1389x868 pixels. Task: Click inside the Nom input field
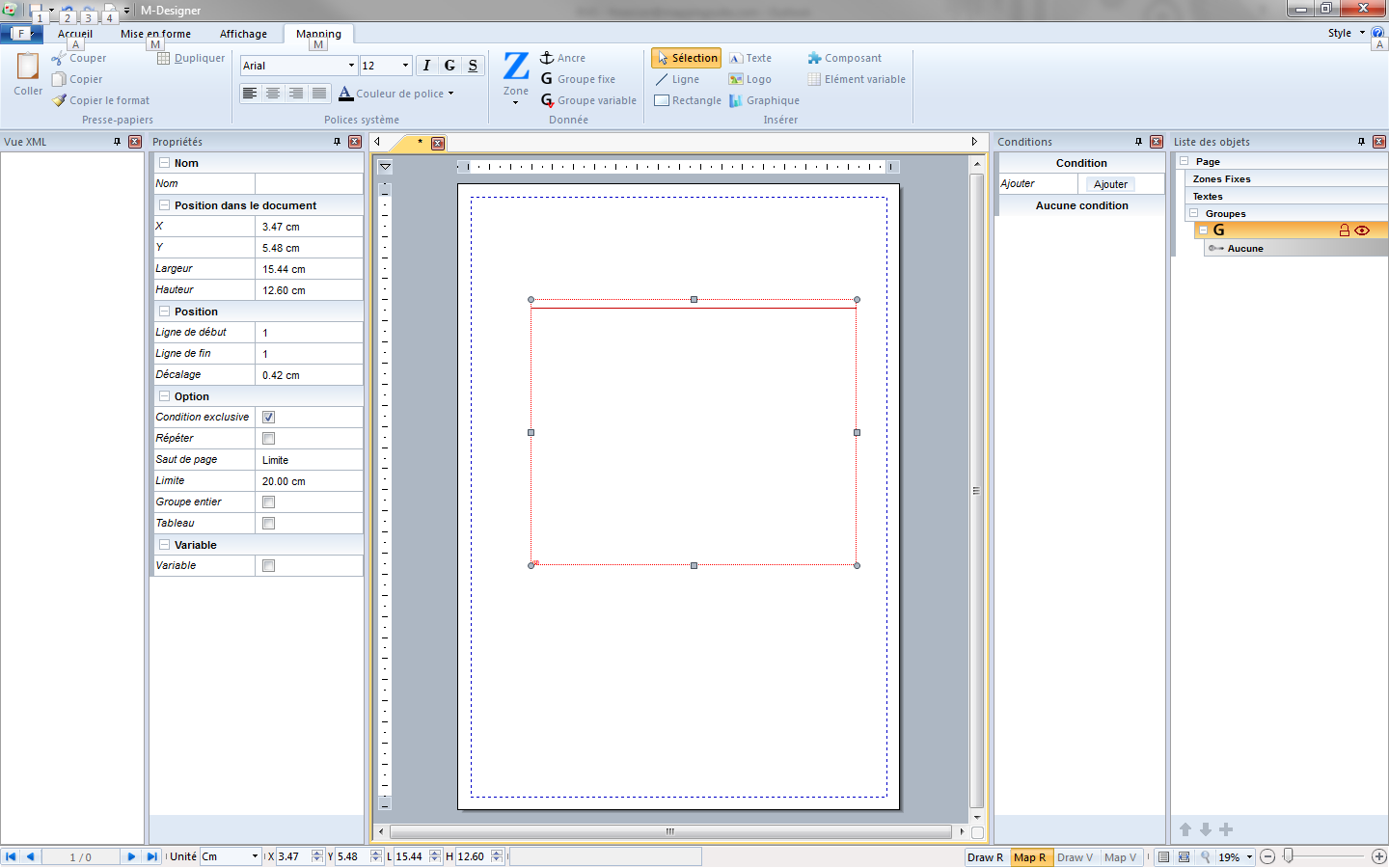pyautogui.click(x=309, y=182)
